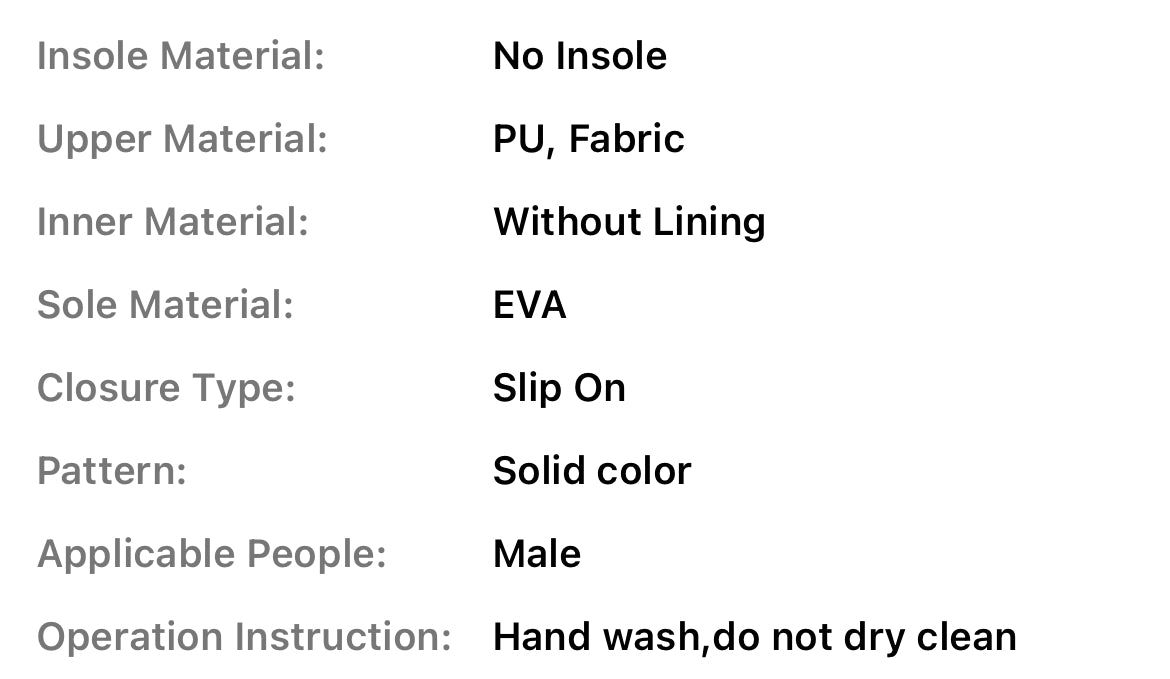Select the "Hand wash,do not dry clean" text
Viewport: 1170px width, 679px height.
(x=754, y=637)
